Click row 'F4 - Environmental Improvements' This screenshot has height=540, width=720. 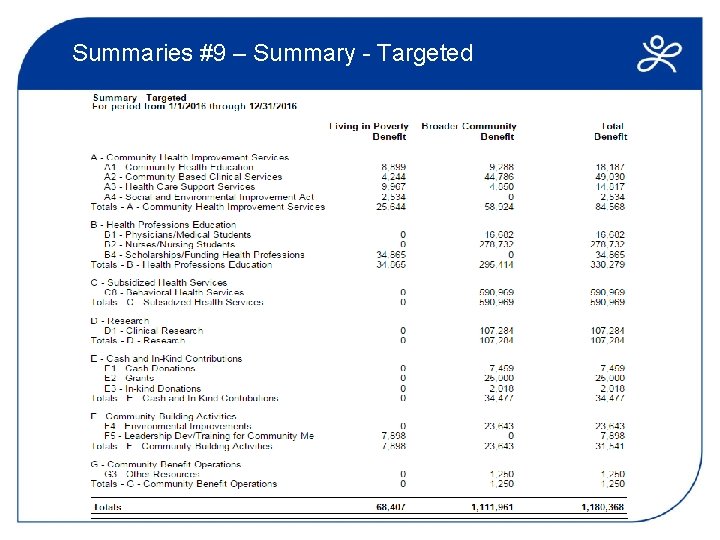364,426
